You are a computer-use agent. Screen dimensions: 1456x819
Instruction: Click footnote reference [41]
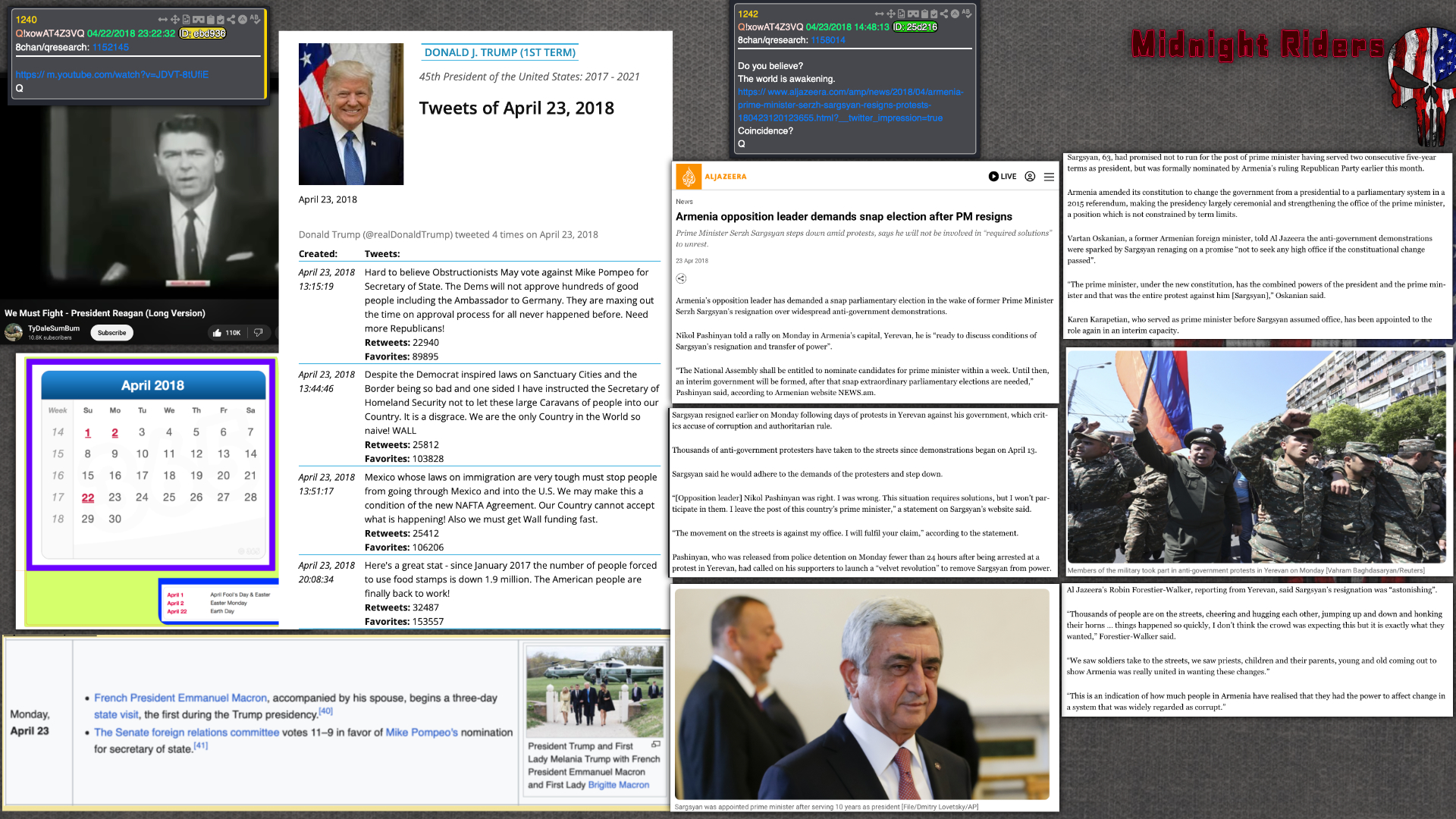[x=200, y=745]
